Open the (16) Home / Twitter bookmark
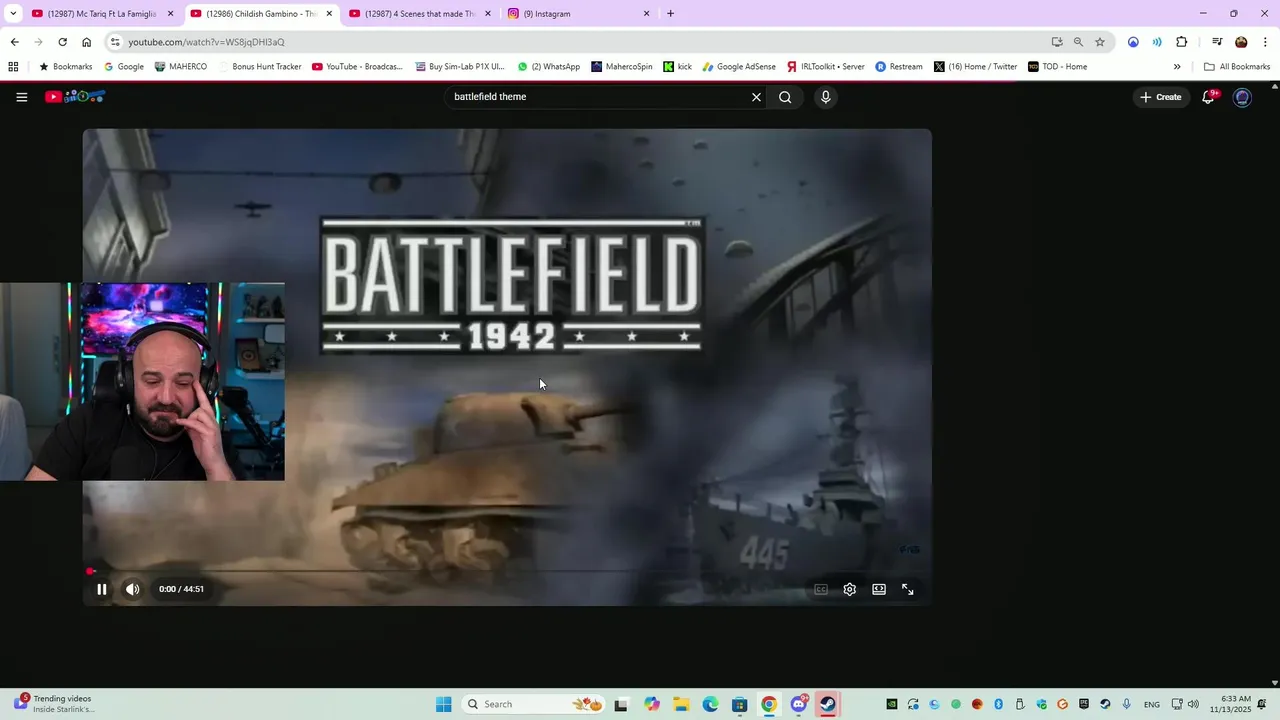This screenshot has height=720, width=1280. pos(976,67)
